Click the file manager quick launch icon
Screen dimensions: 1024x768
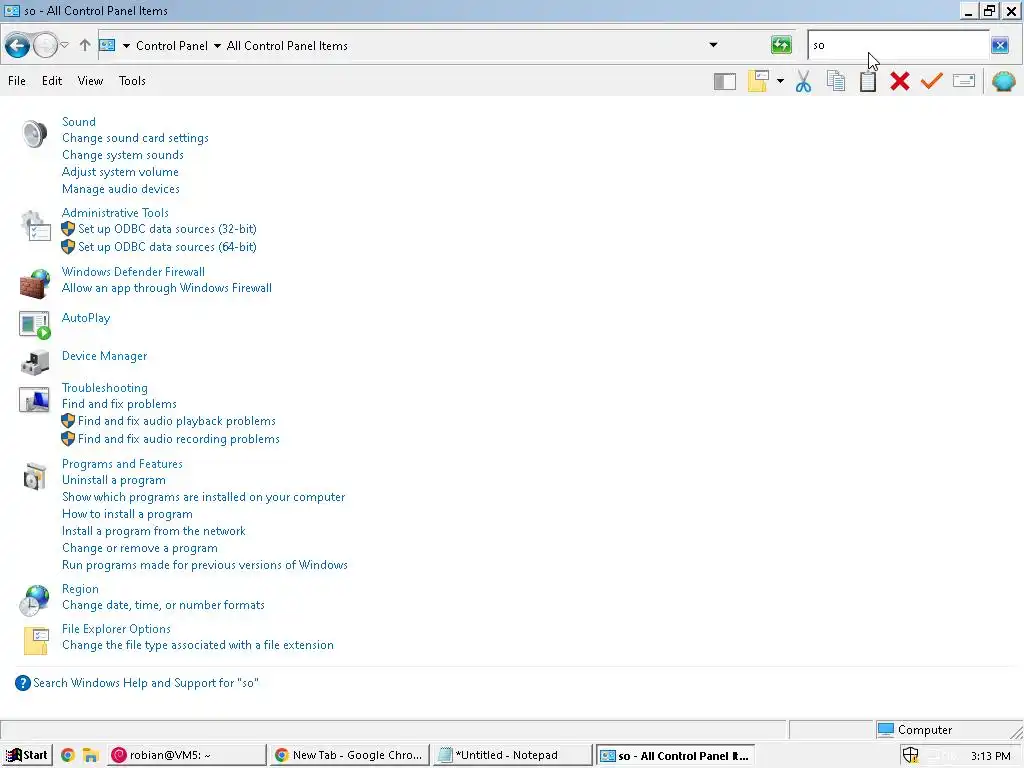(x=90, y=755)
